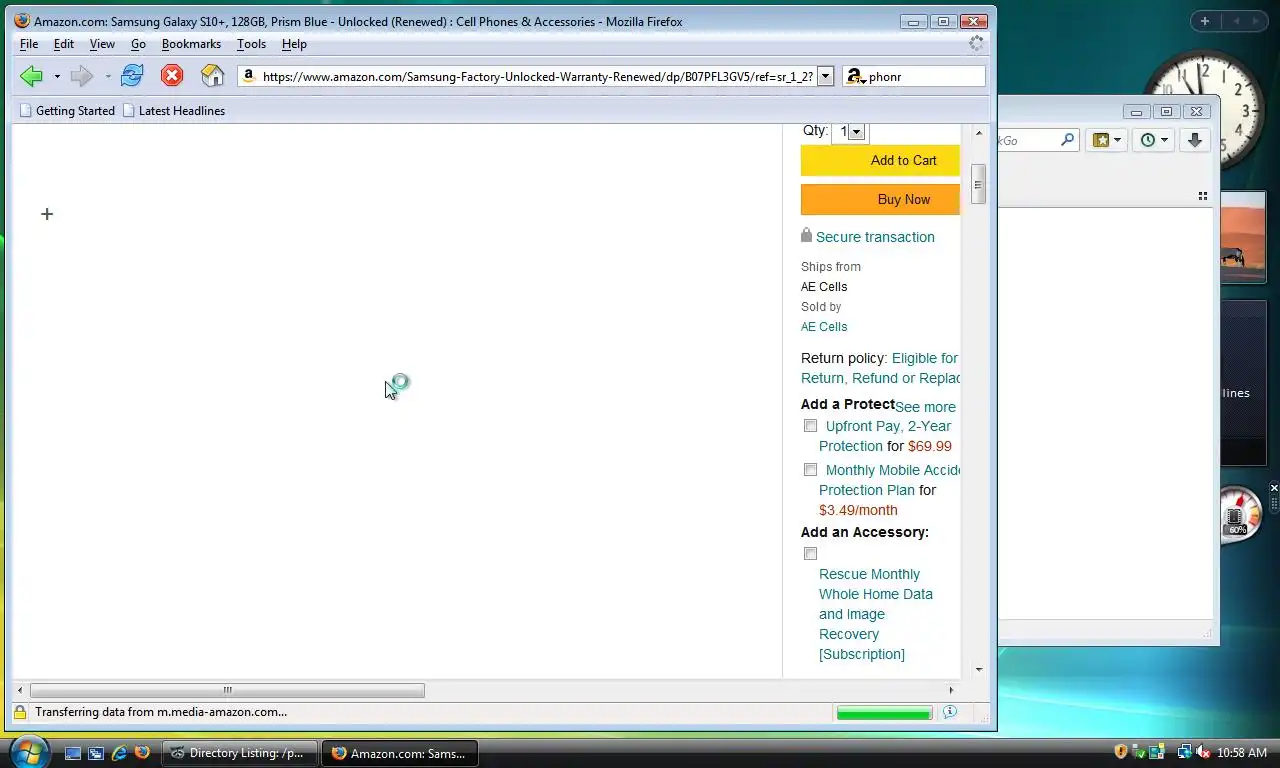Click the See more protection link
This screenshot has height=768, width=1280.
(925, 407)
